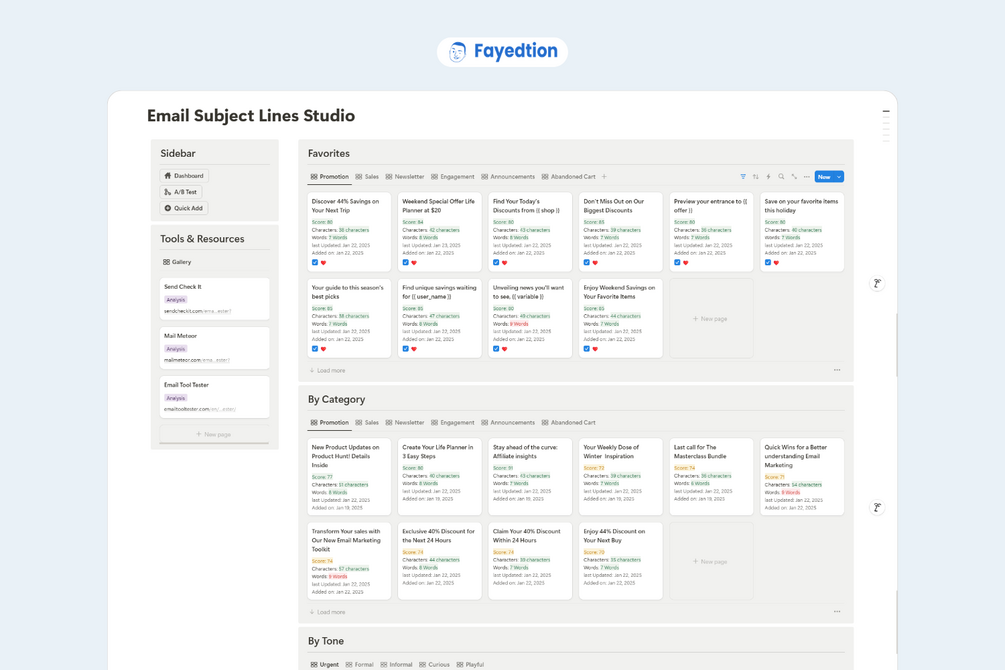
Task: Click the sort arrows icon in Favorites
Action: point(756,177)
